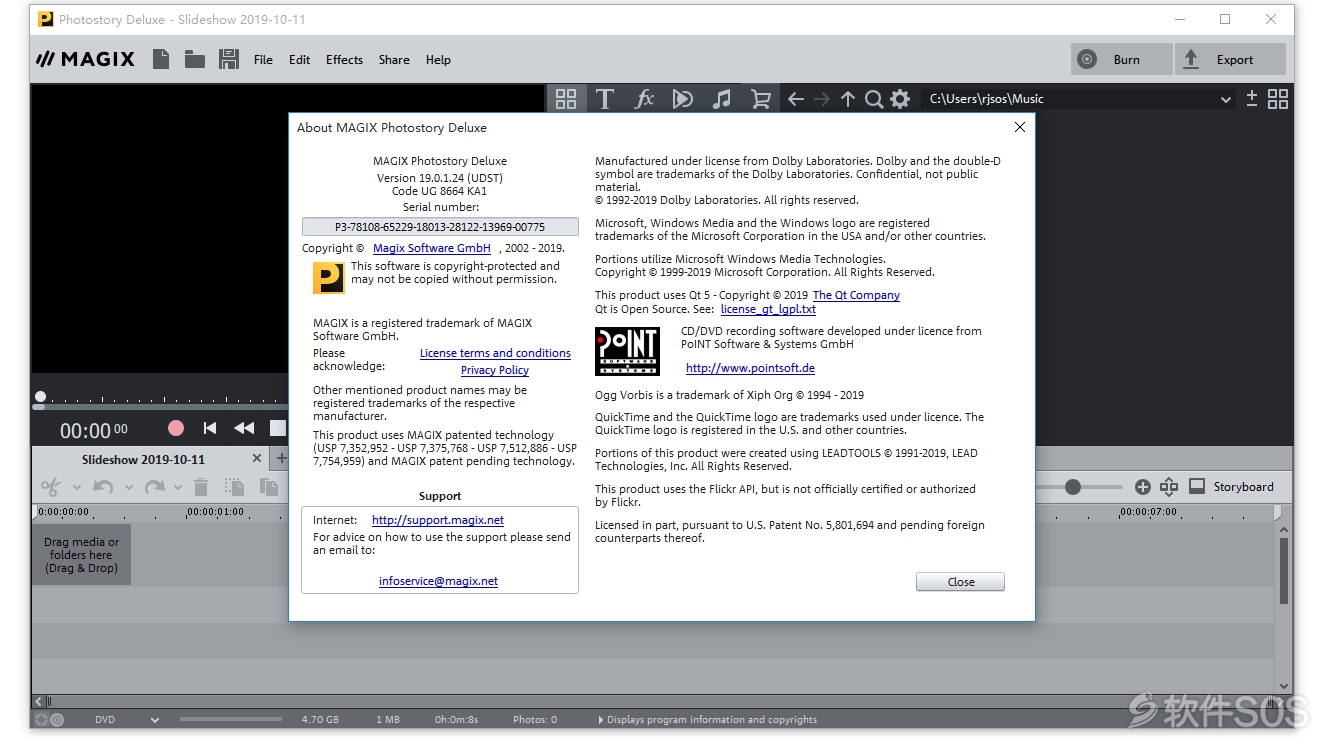The image size is (1328, 741).
Task: Click the optimize view arrows icon
Action: click(x=1169, y=487)
